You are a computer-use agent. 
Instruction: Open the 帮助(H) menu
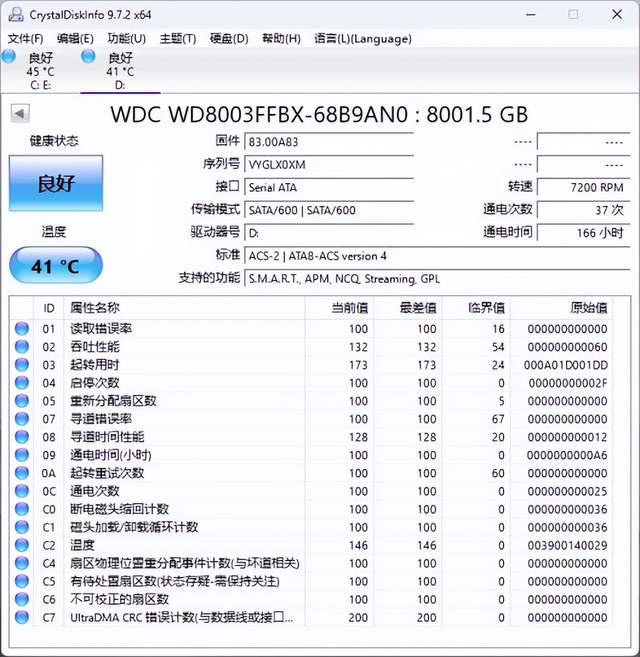pos(281,39)
